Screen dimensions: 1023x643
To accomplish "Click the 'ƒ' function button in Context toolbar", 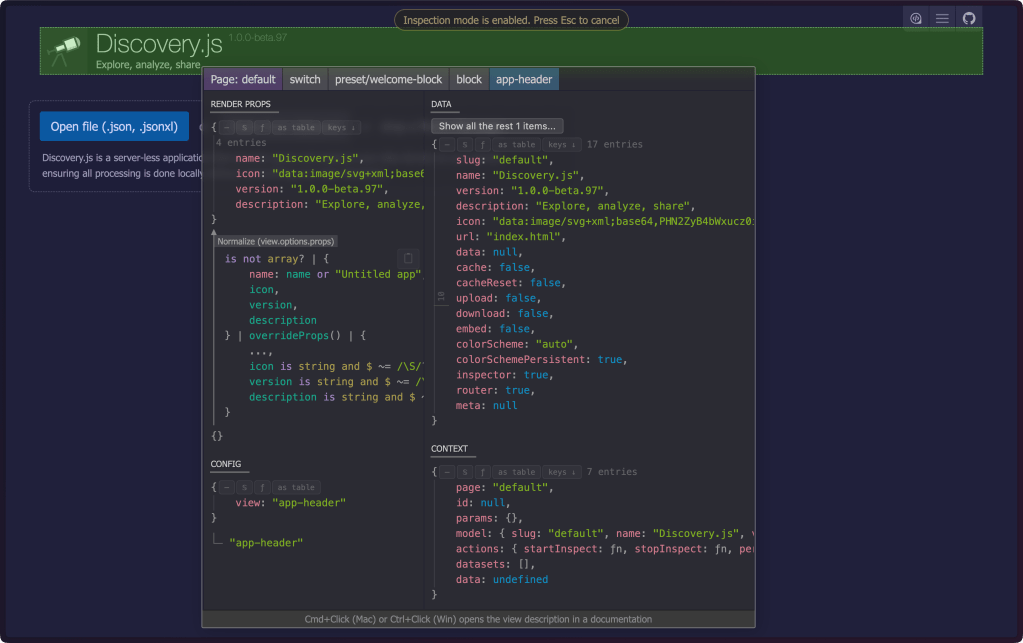I will tap(482, 472).
